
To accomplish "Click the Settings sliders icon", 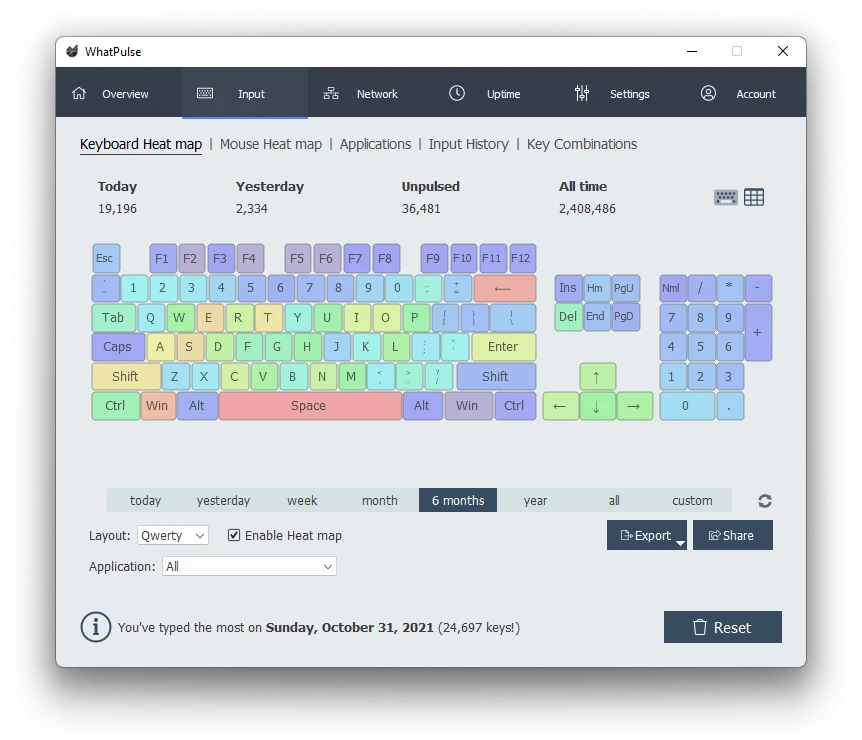I will (582, 93).
